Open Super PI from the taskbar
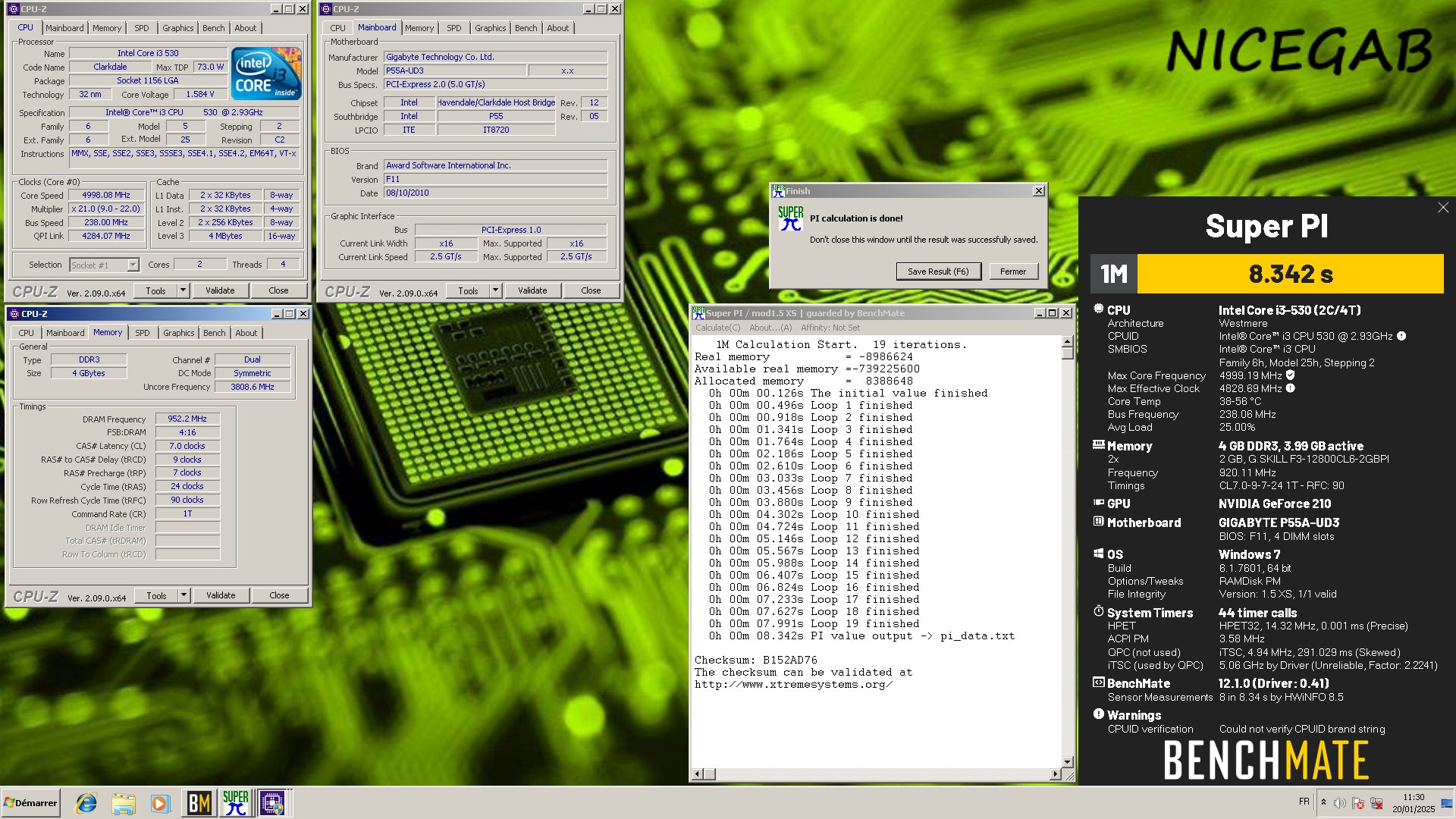1456x819 pixels. tap(236, 802)
